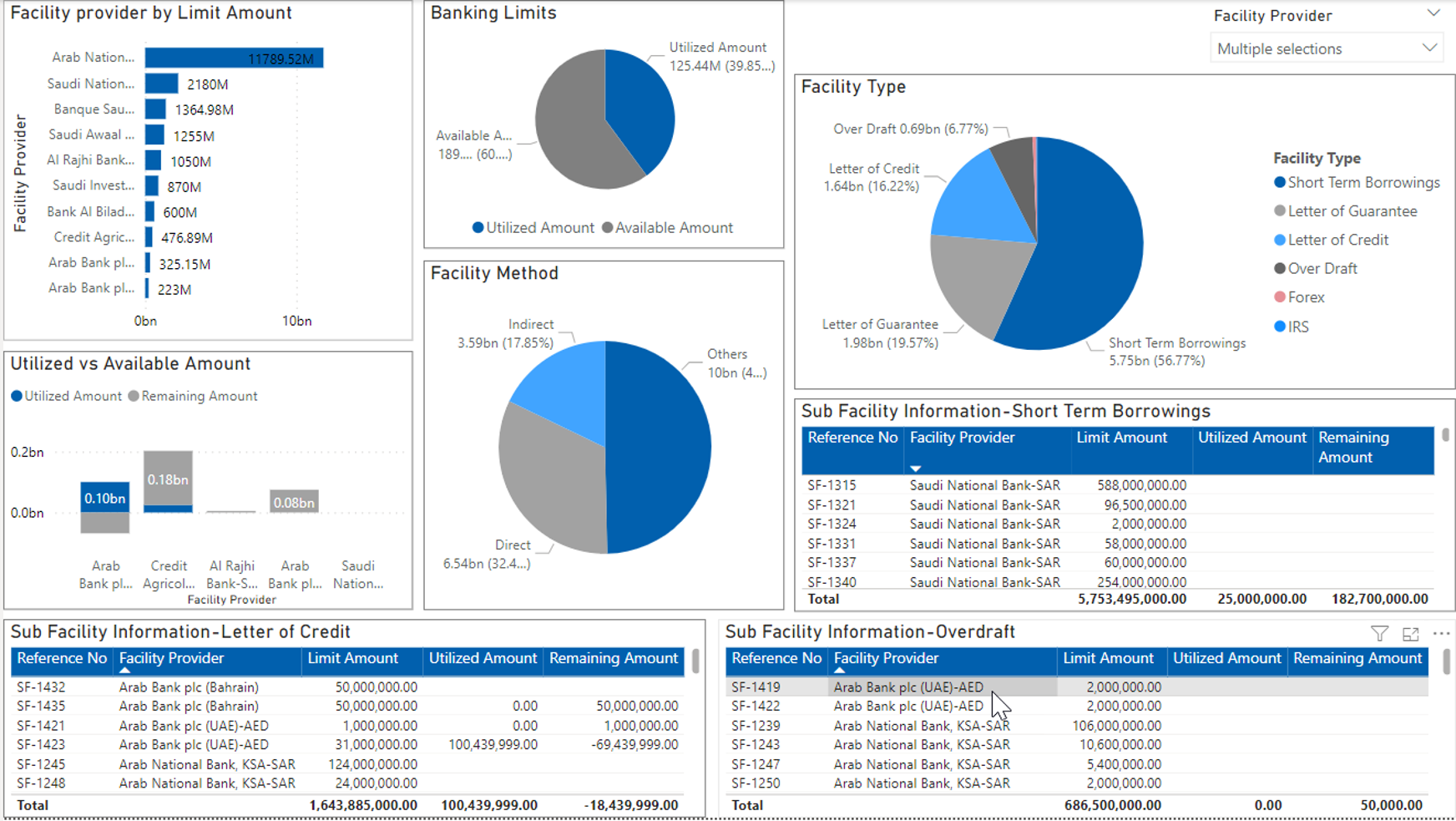Open more options ellipsis on Overdraft table
1456x821 pixels.
click(x=1441, y=634)
